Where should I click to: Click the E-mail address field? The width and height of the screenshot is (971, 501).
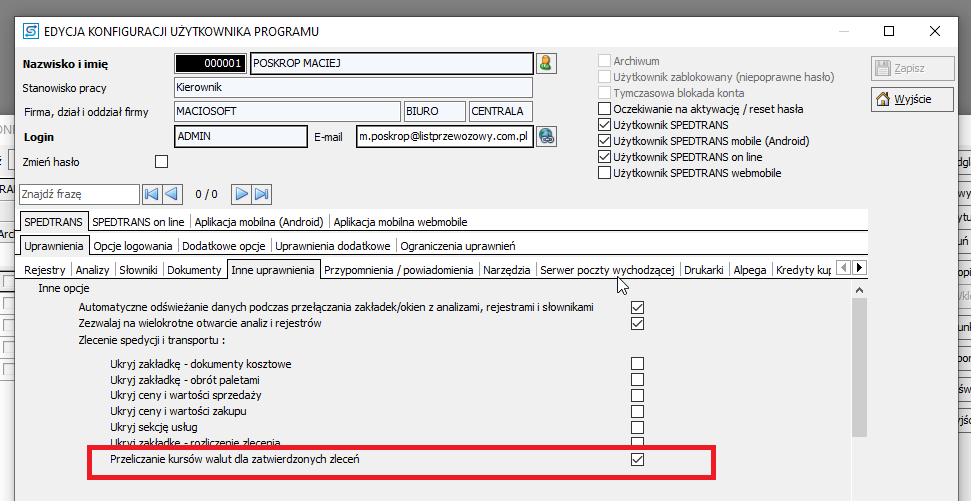tap(445, 136)
